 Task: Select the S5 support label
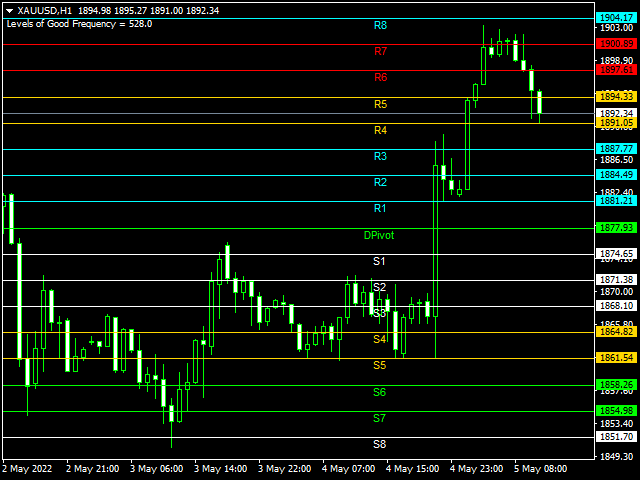[379, 365]
